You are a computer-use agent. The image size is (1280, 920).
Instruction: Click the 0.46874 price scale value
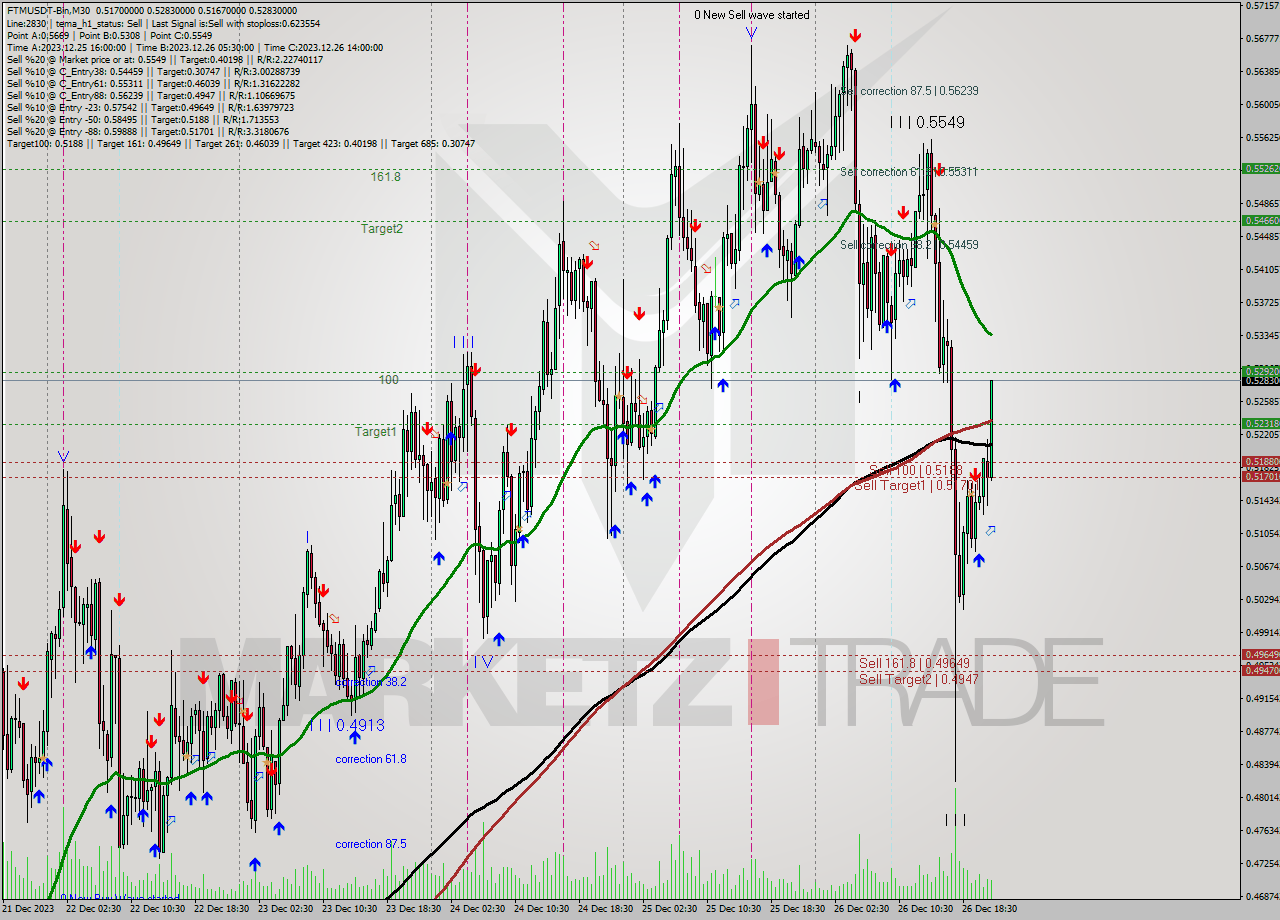1263,896
